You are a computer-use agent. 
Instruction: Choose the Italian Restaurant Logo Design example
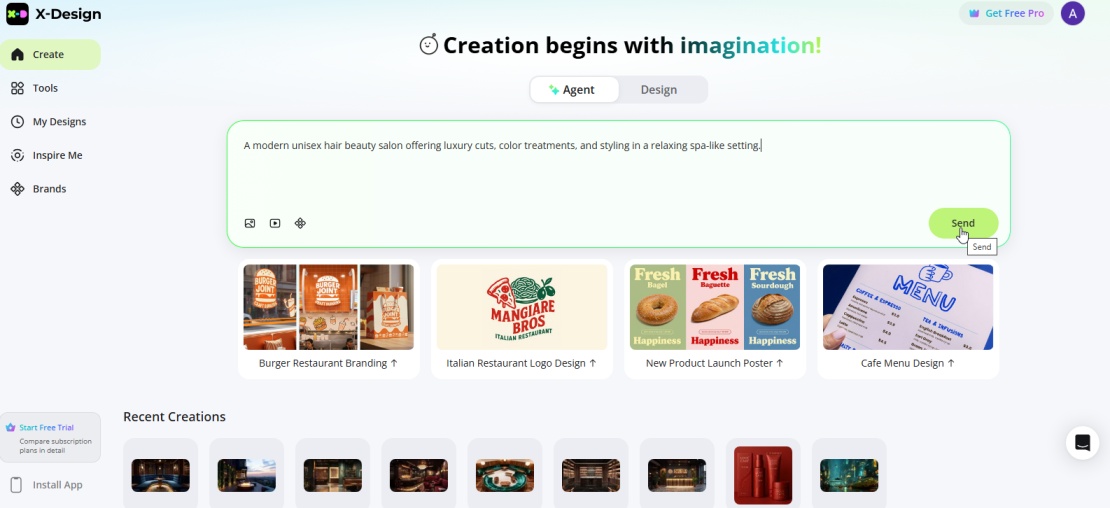[x=522, y=319]
